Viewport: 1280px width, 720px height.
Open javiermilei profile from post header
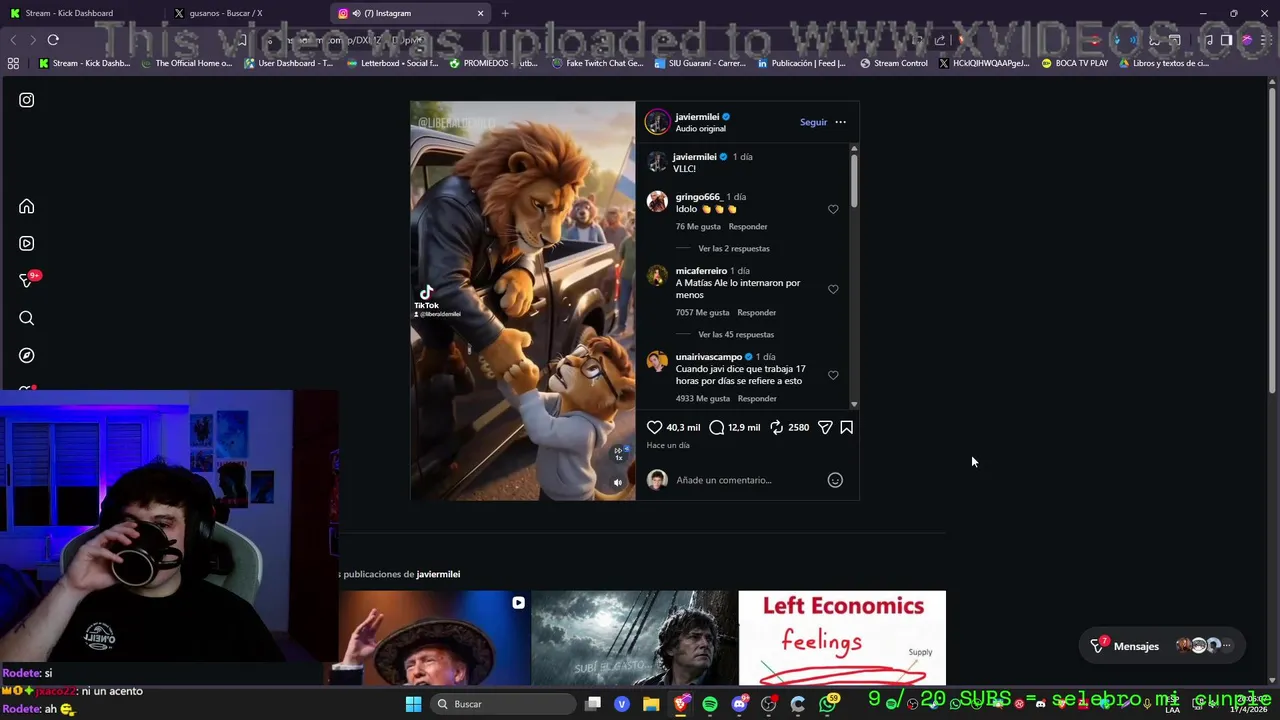697,117
